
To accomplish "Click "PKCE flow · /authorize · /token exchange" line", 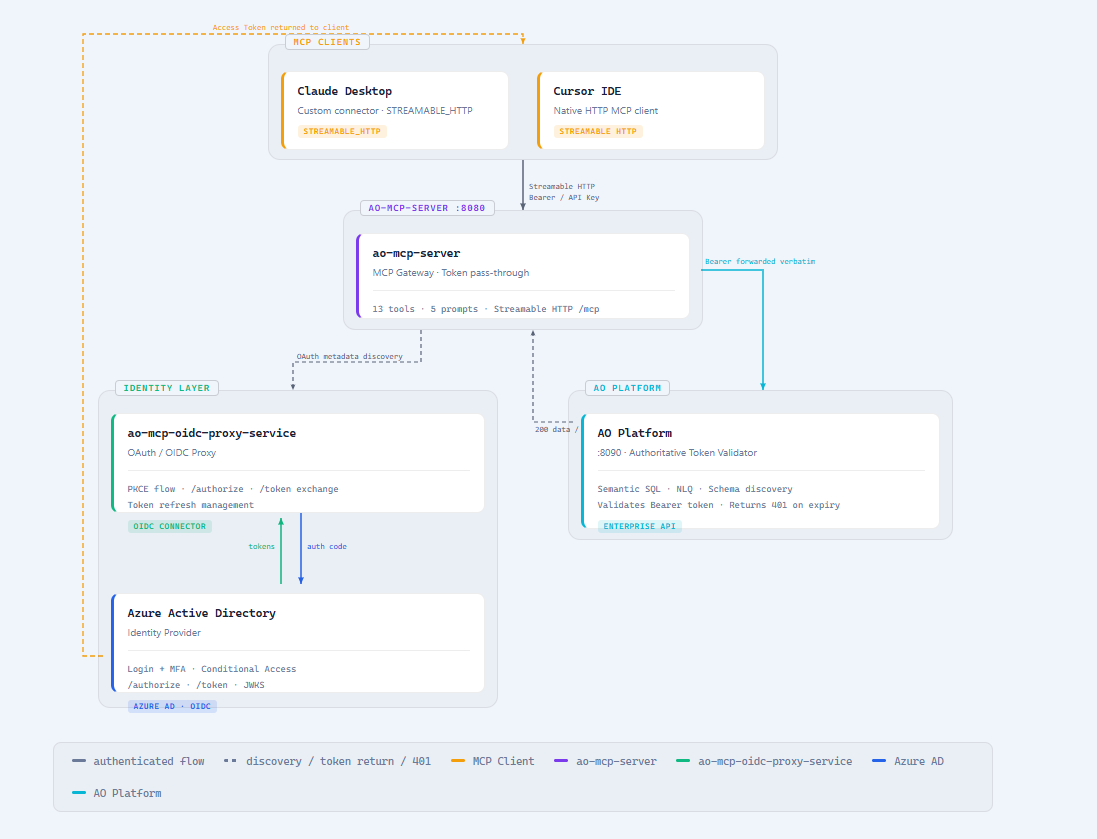I will (x=233, y=489).
